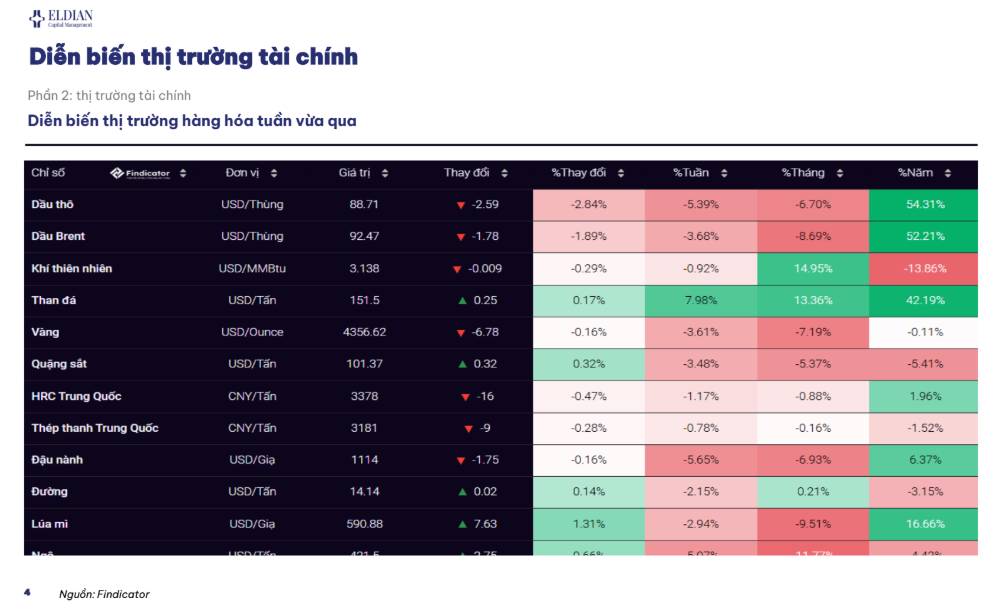Click the 54.31% green yearly cell

pyautogui.click(x=923, y=205)
